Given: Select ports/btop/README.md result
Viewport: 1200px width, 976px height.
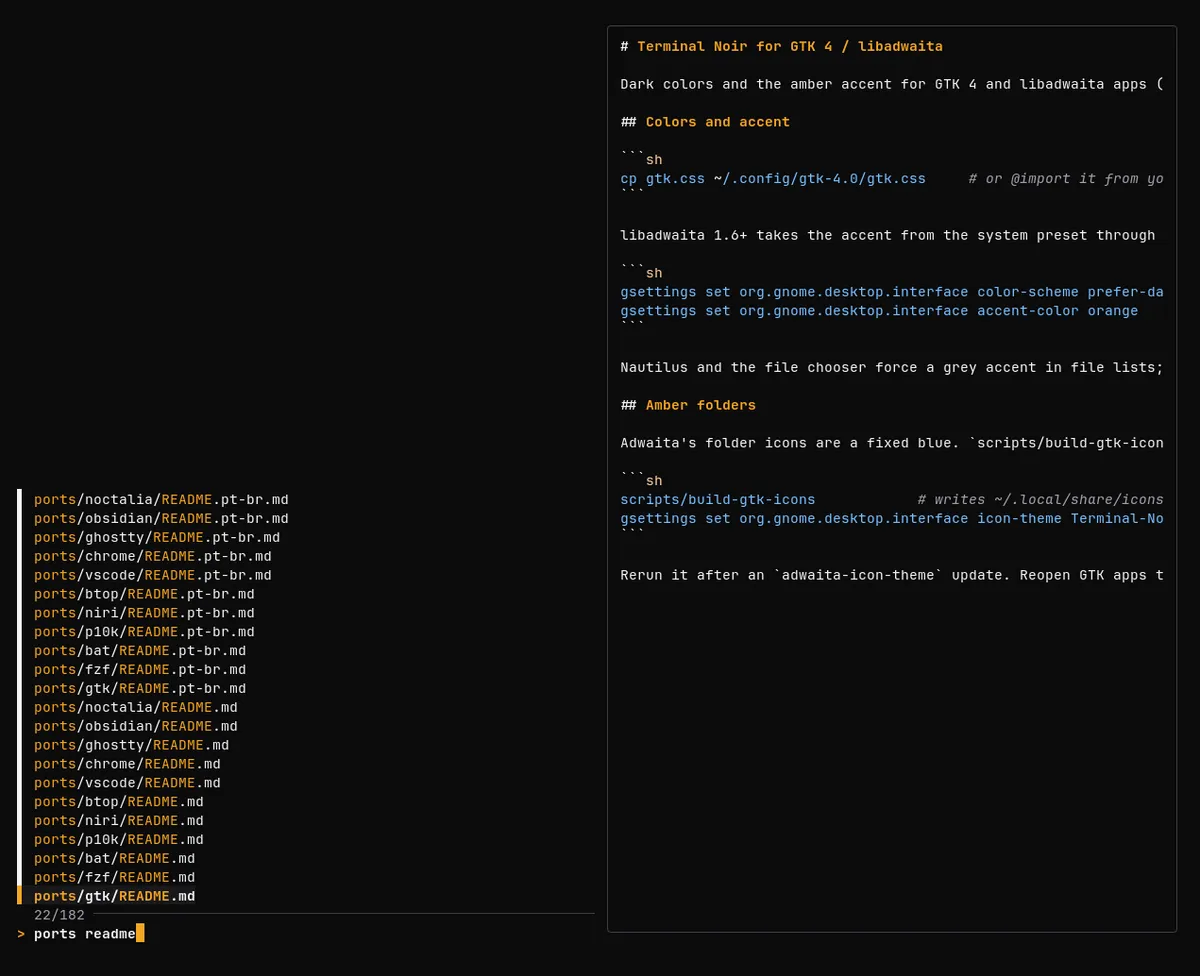Looking at the screenshot, I should coord(119,802).
